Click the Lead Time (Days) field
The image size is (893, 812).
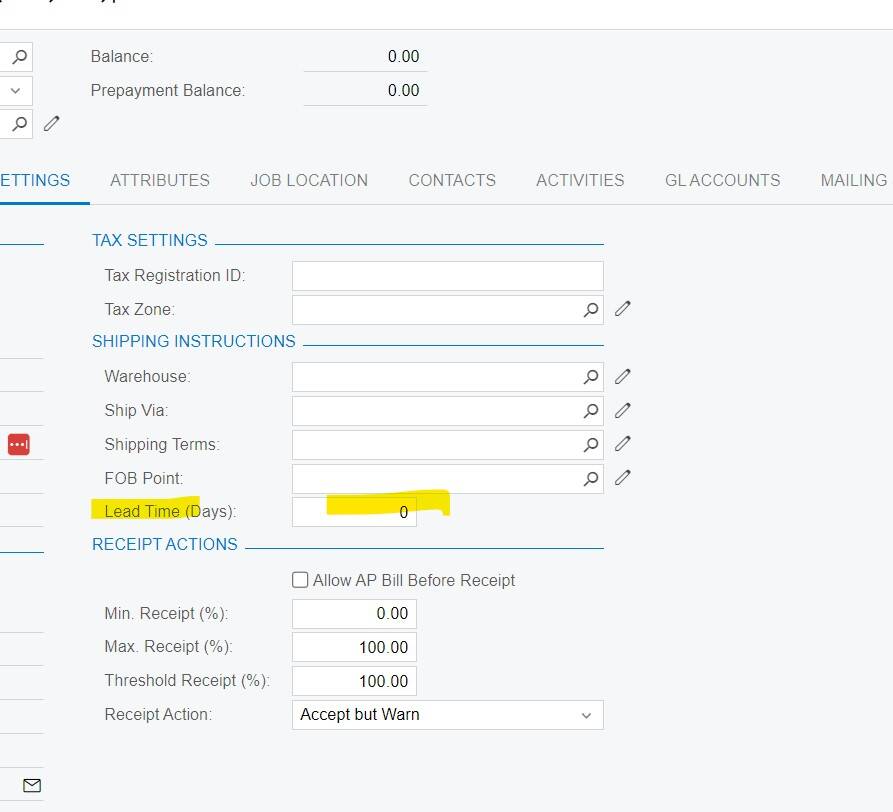(355, 512)
